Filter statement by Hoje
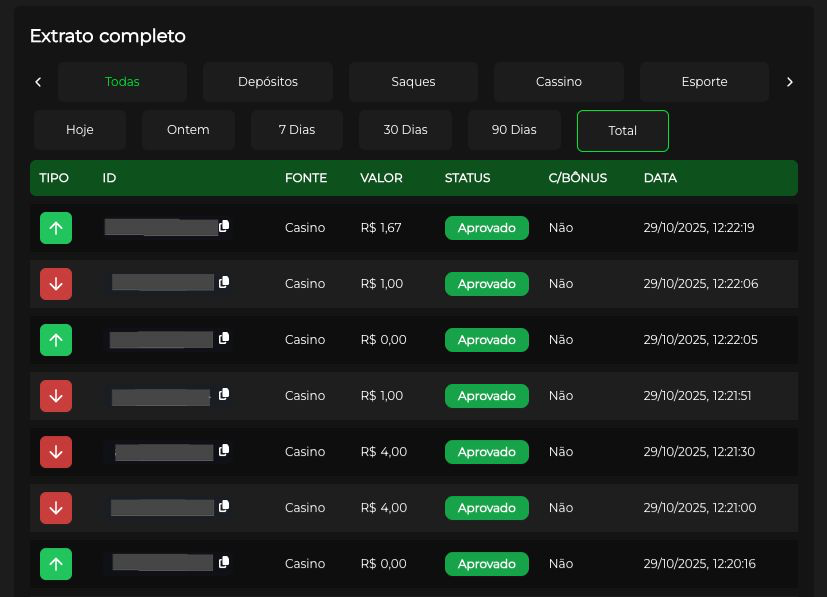Image resolution: width=827 pixels, height=597 pixels. [x=80, y=130]
